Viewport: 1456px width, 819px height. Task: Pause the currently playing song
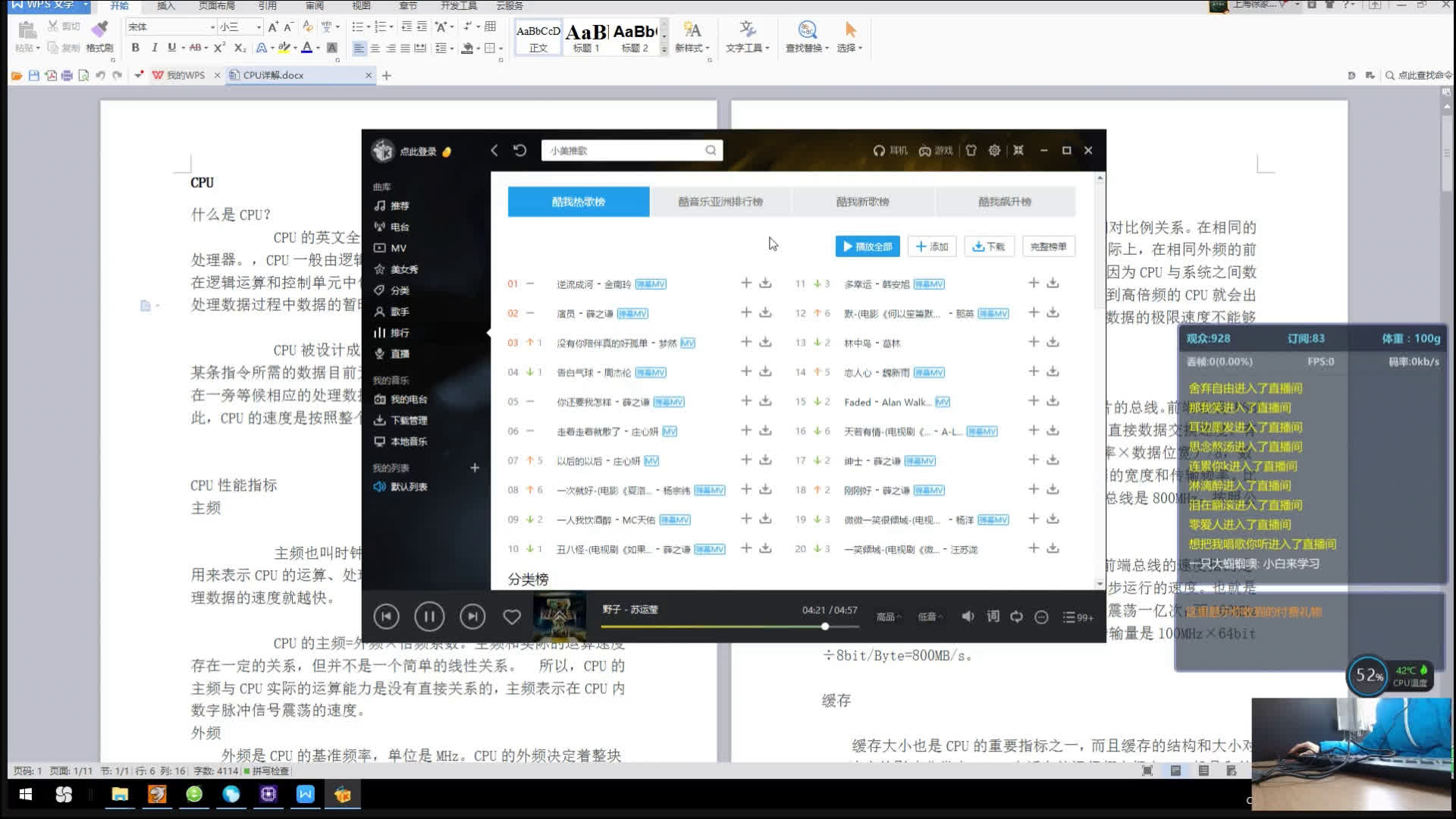[429, 617]
